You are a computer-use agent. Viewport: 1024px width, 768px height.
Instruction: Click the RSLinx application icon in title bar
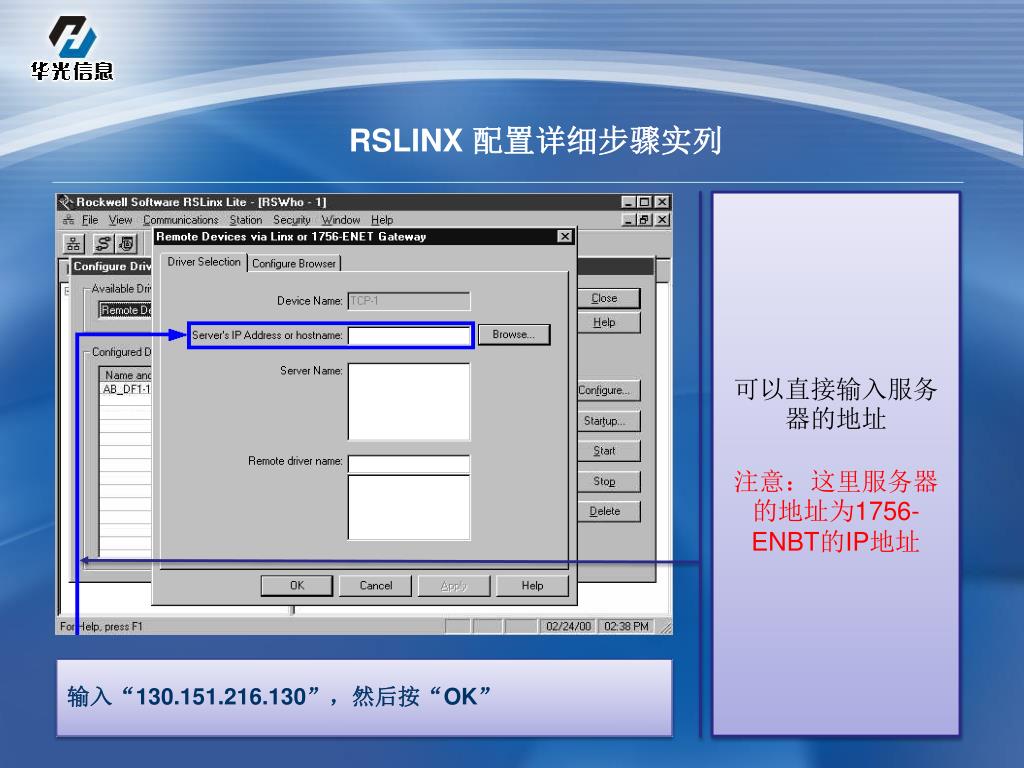65,202
